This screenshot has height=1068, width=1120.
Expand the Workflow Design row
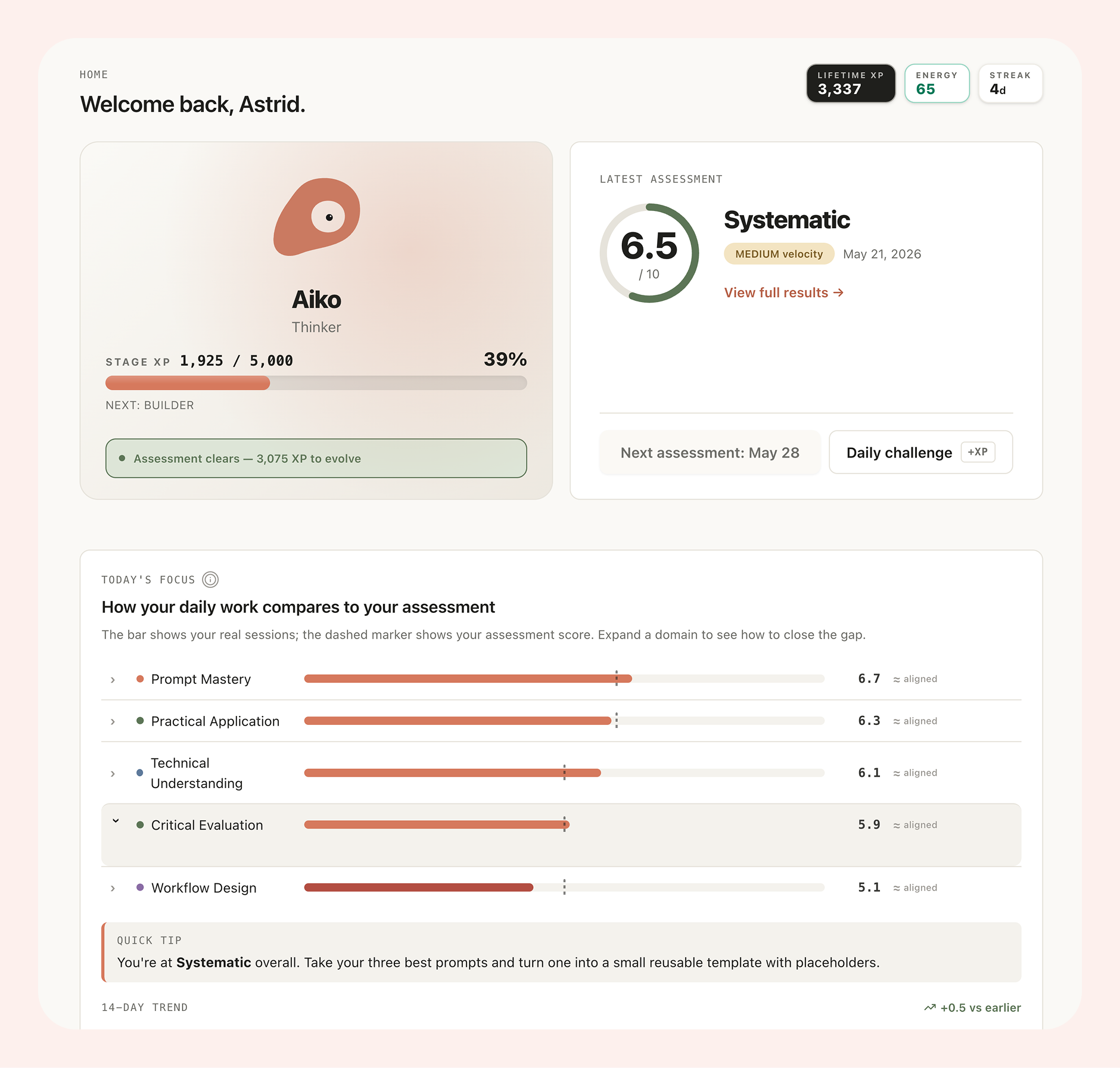tap(113, 888)
